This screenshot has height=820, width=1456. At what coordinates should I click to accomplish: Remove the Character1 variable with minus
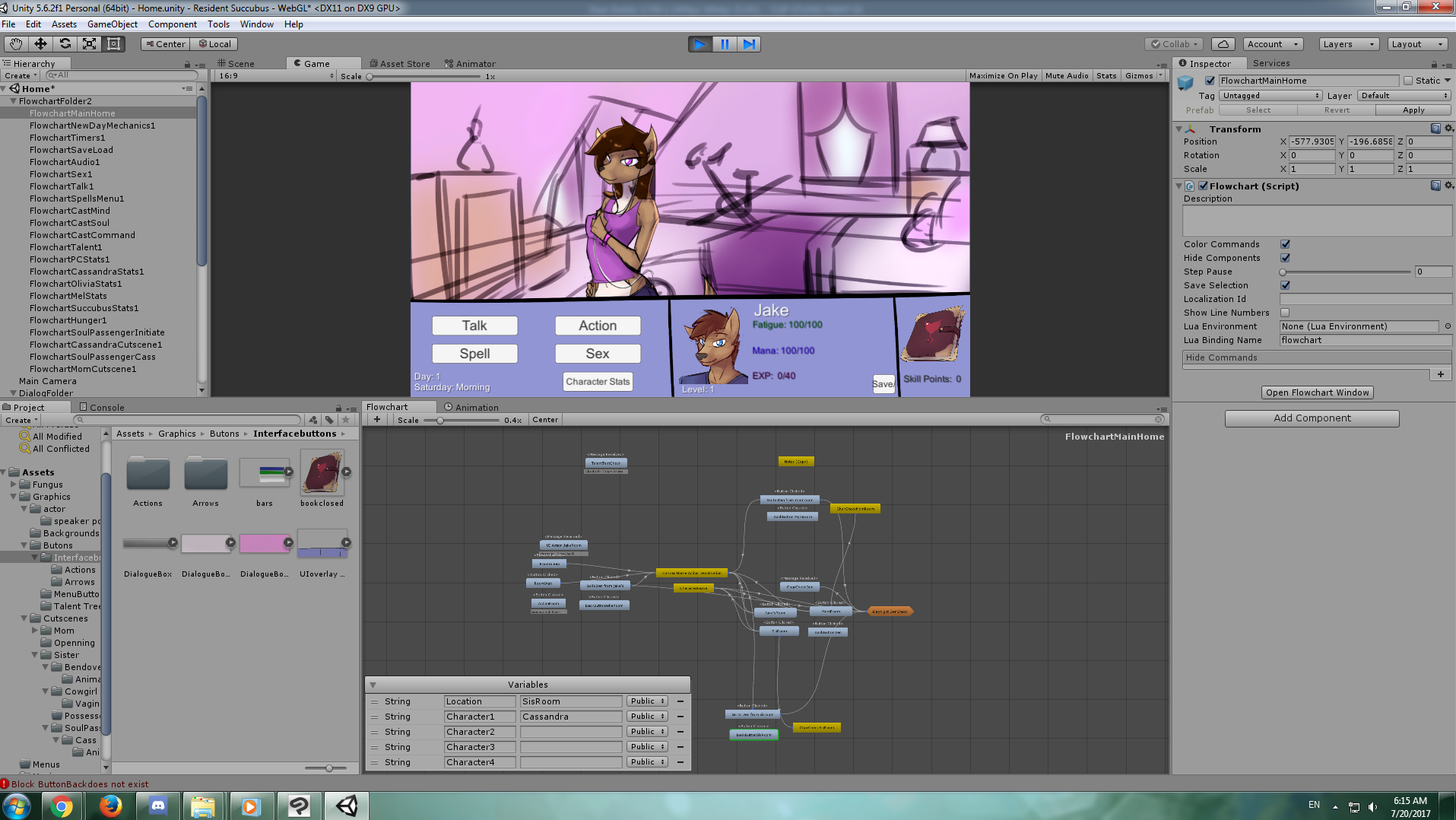coord(680,717)
